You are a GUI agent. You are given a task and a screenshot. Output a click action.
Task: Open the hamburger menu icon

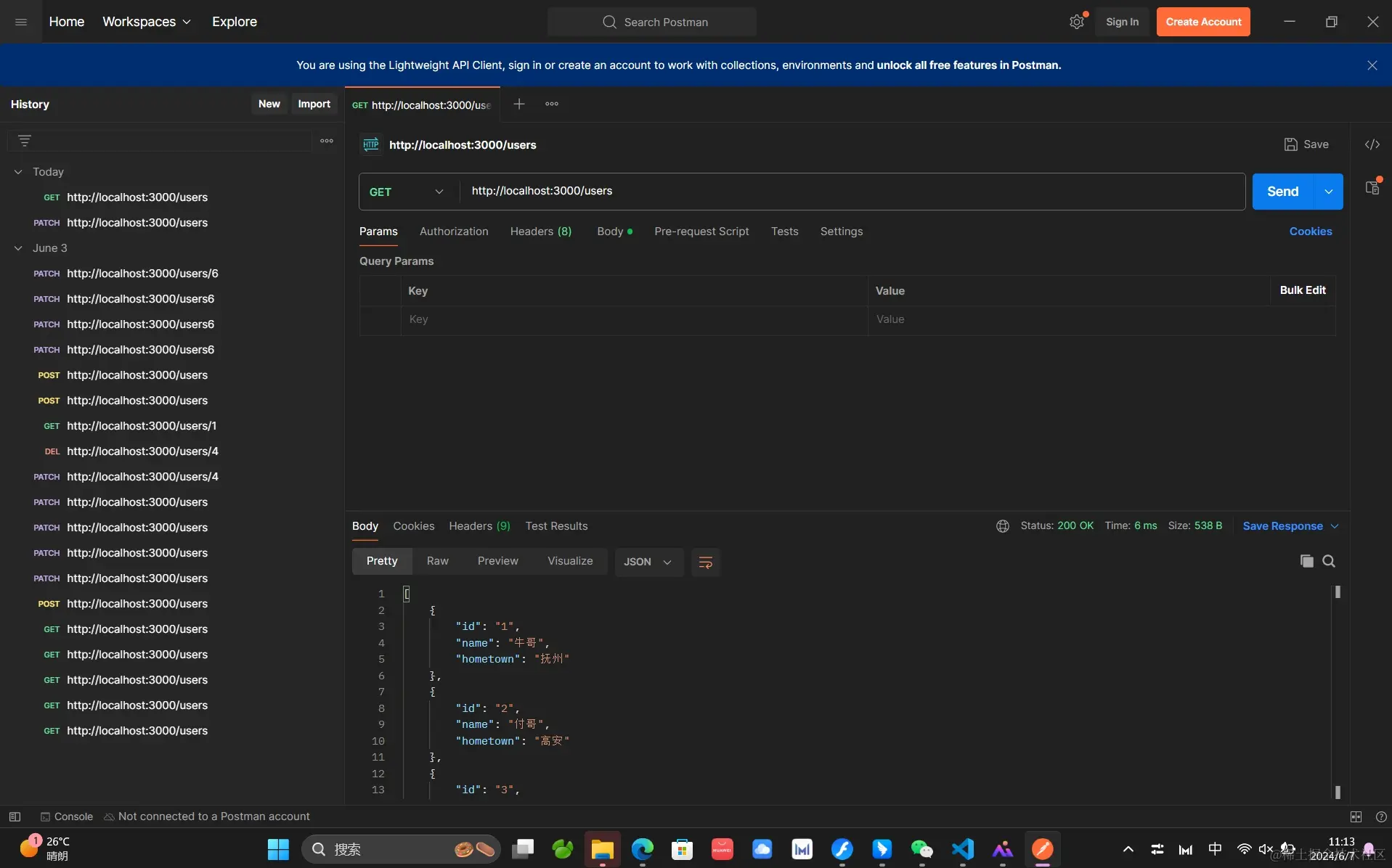[x=21, y=22]
